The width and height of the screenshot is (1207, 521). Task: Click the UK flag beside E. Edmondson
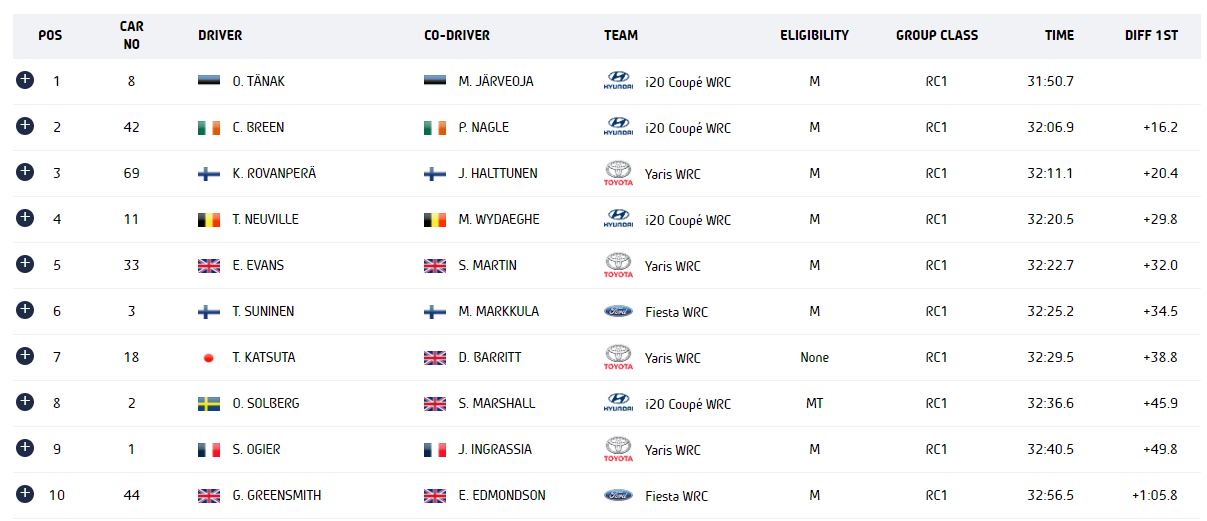tap(435, 495)
